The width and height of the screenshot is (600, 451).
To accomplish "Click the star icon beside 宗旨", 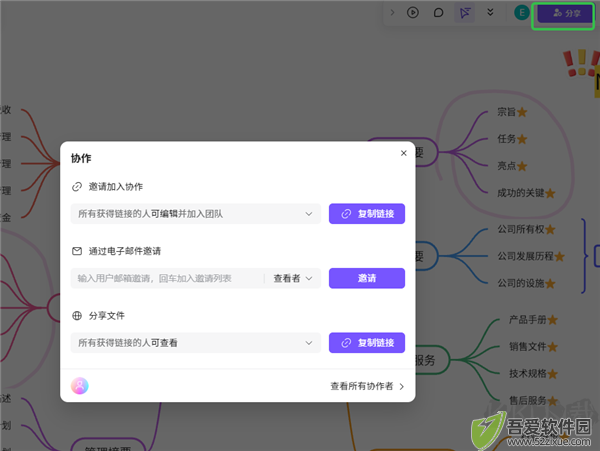I will (522, 112).
